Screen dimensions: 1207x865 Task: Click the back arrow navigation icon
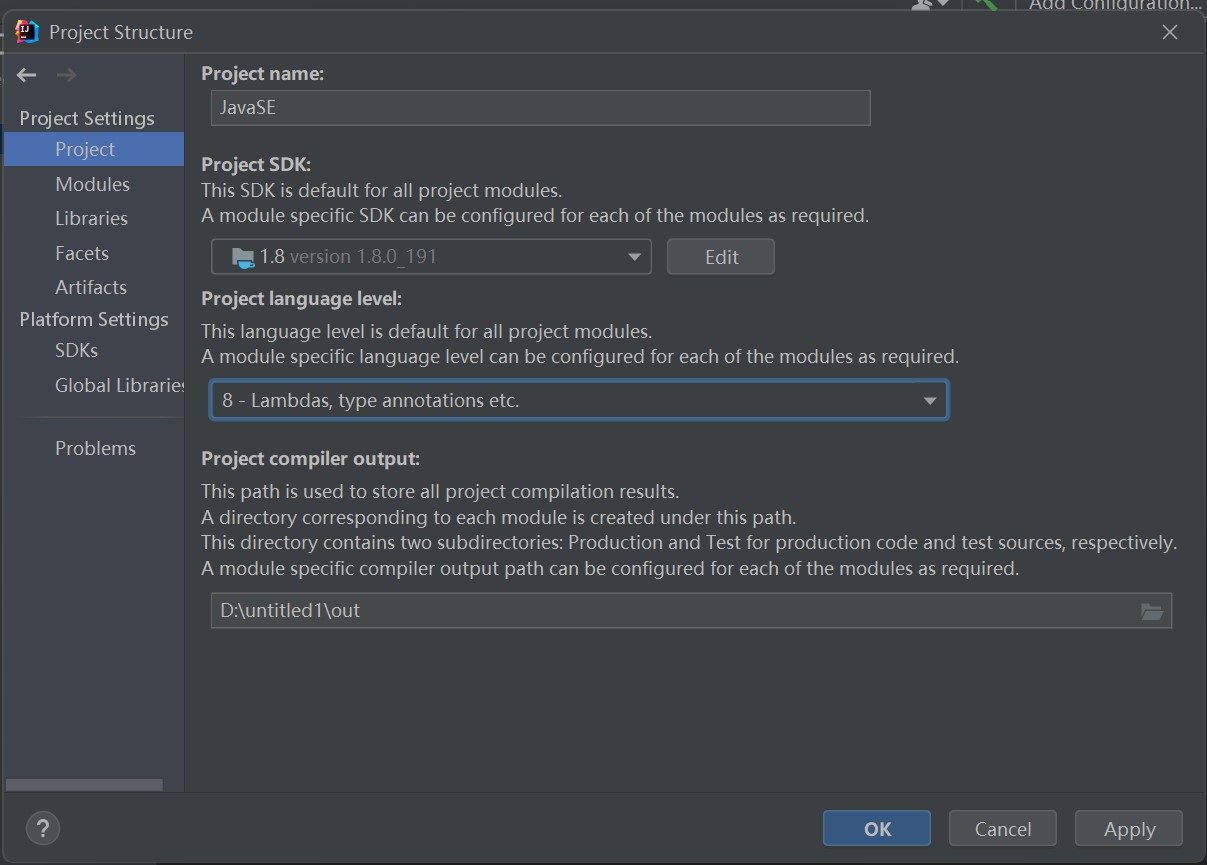[x=27, y=75]
